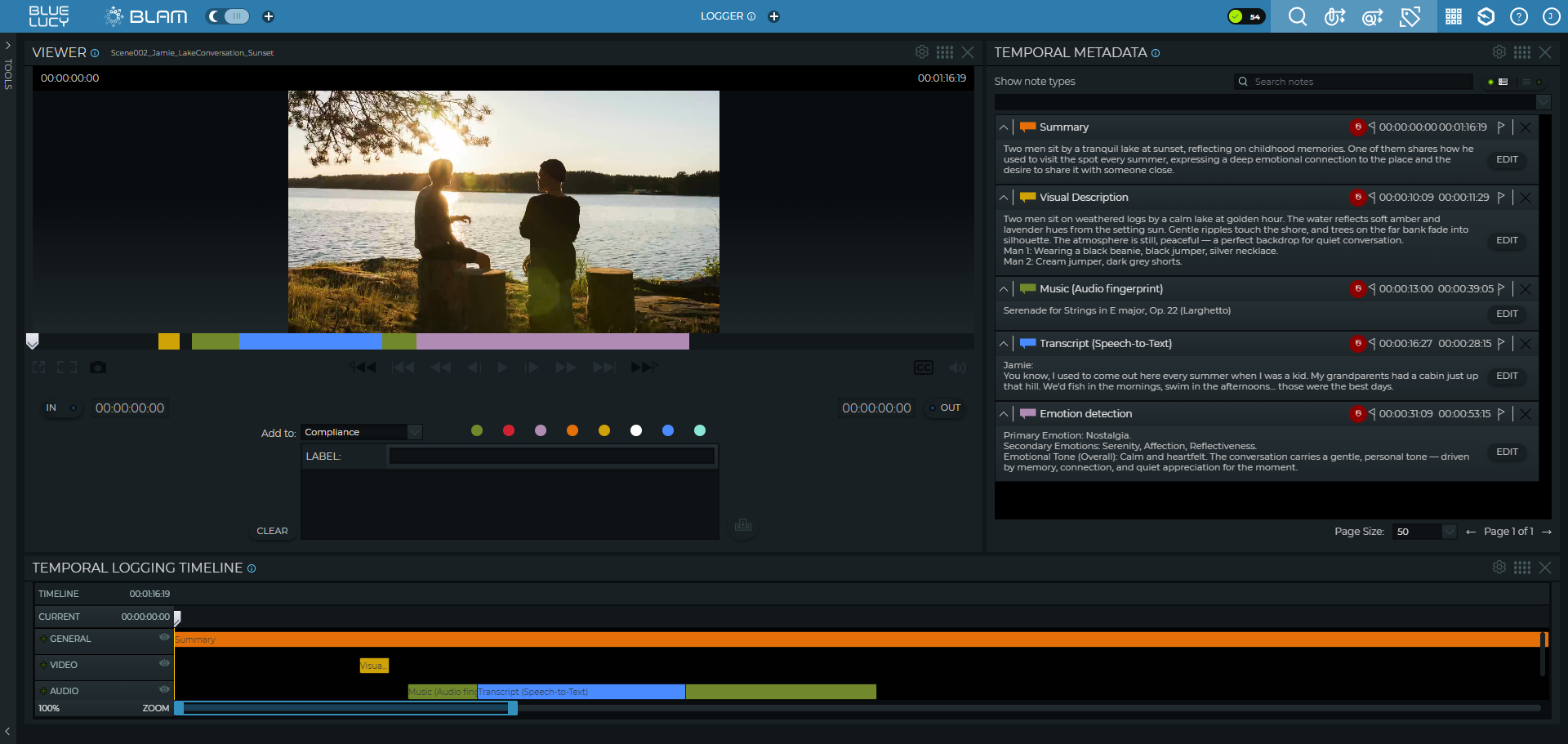Hide the AUDIO track with eye icon
The image size is (1568, 744).
(x=164, y=690)
